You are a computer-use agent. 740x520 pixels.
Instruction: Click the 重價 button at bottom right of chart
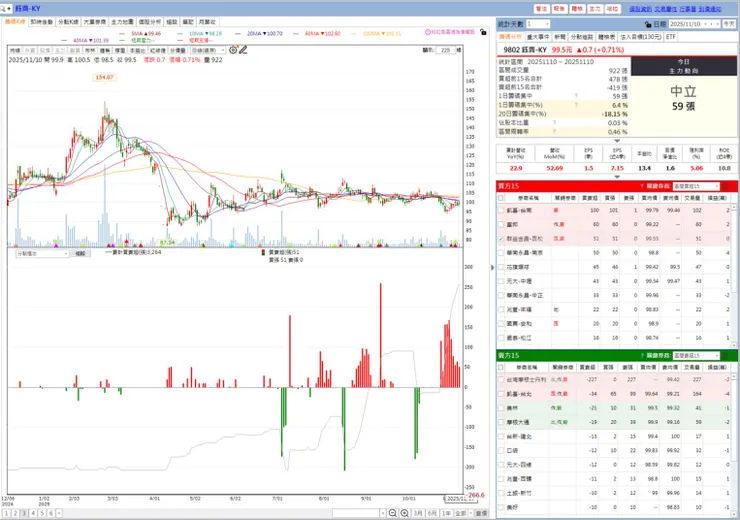pyautogui.click(x=481, y=513)
